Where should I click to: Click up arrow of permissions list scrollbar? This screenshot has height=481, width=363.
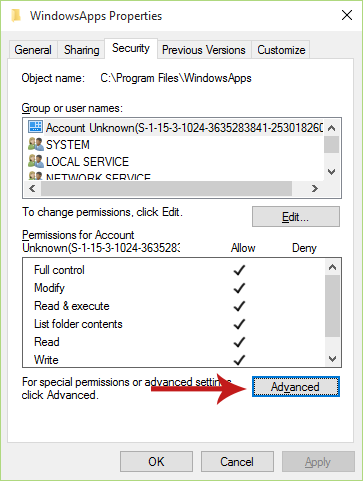pyautogui.click(x=332, y=267)
